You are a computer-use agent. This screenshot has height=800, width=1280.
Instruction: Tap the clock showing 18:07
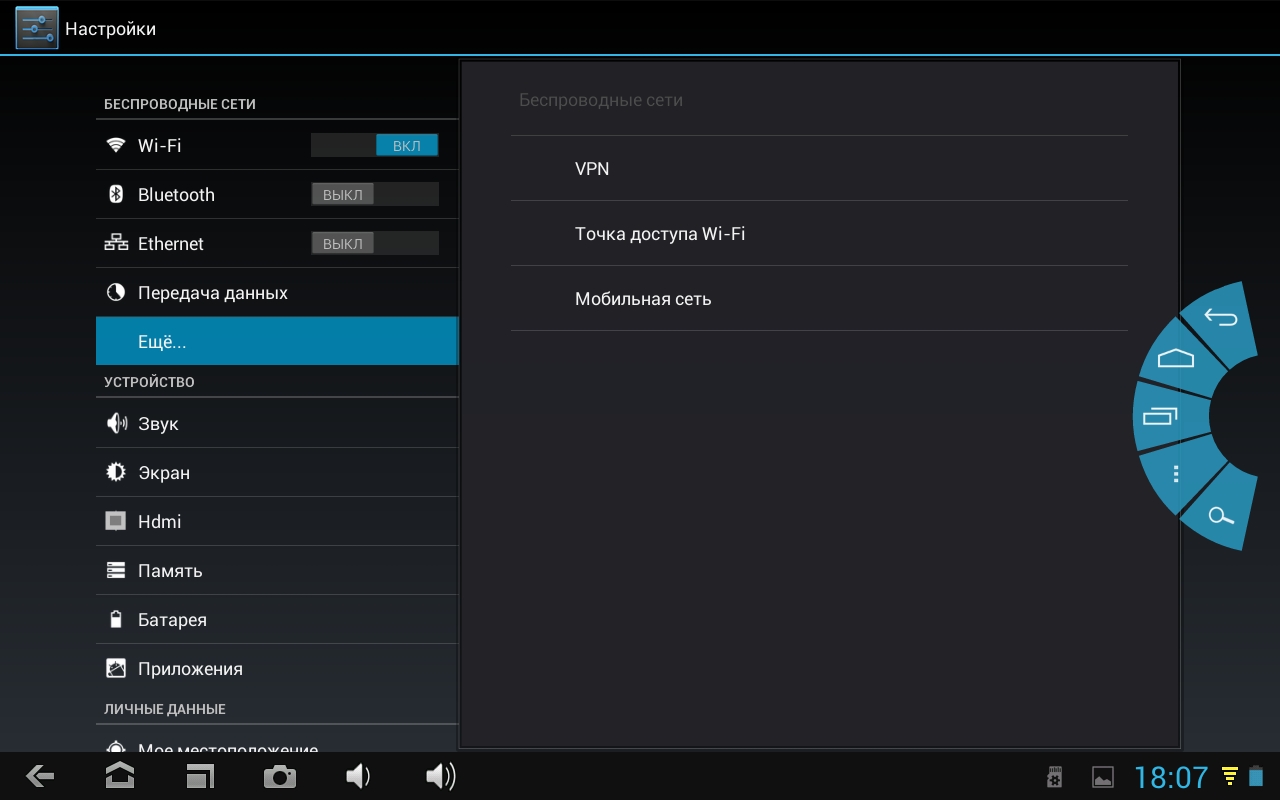pyautogui.click(x=1170, y=777)
